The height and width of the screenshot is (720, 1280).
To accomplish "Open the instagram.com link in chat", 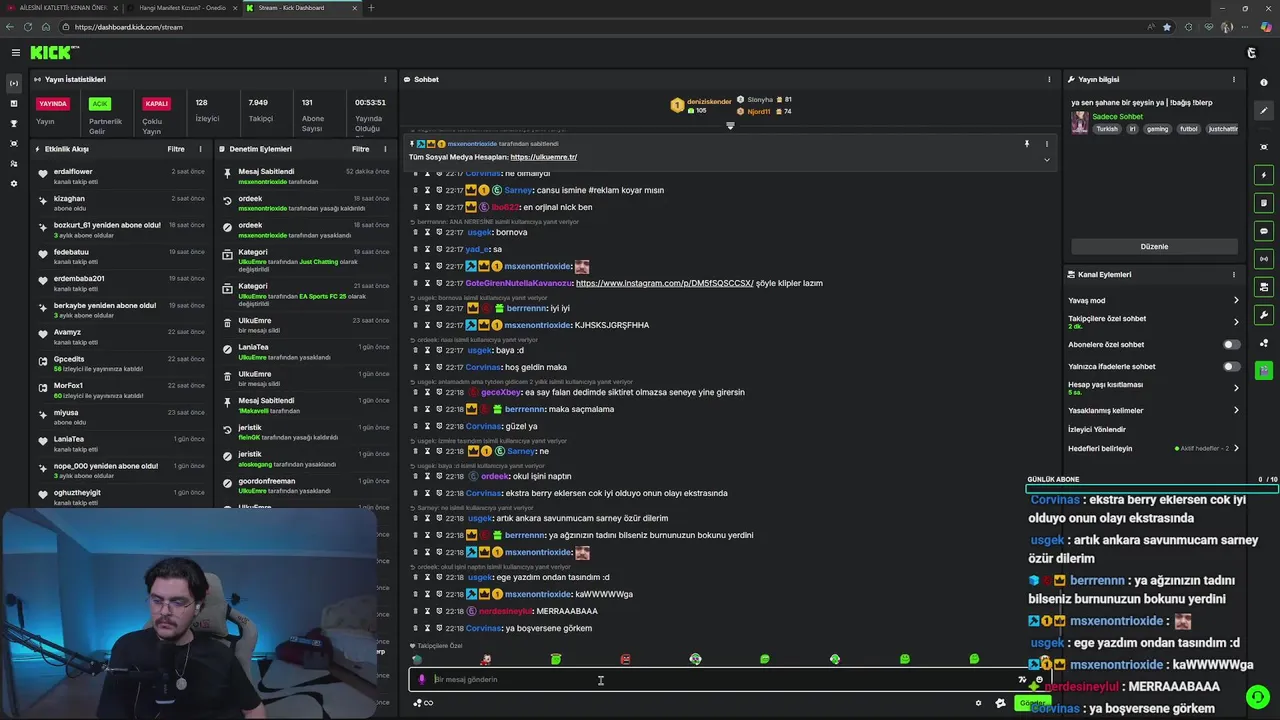I will (664, 283).
